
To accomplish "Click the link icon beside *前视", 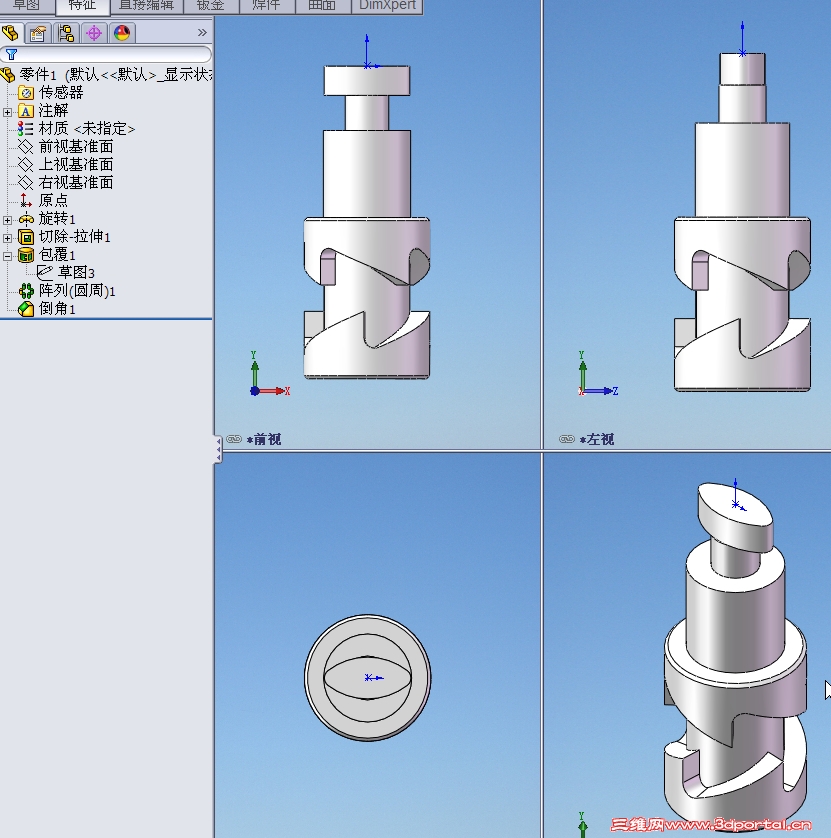I will [234, 439].
